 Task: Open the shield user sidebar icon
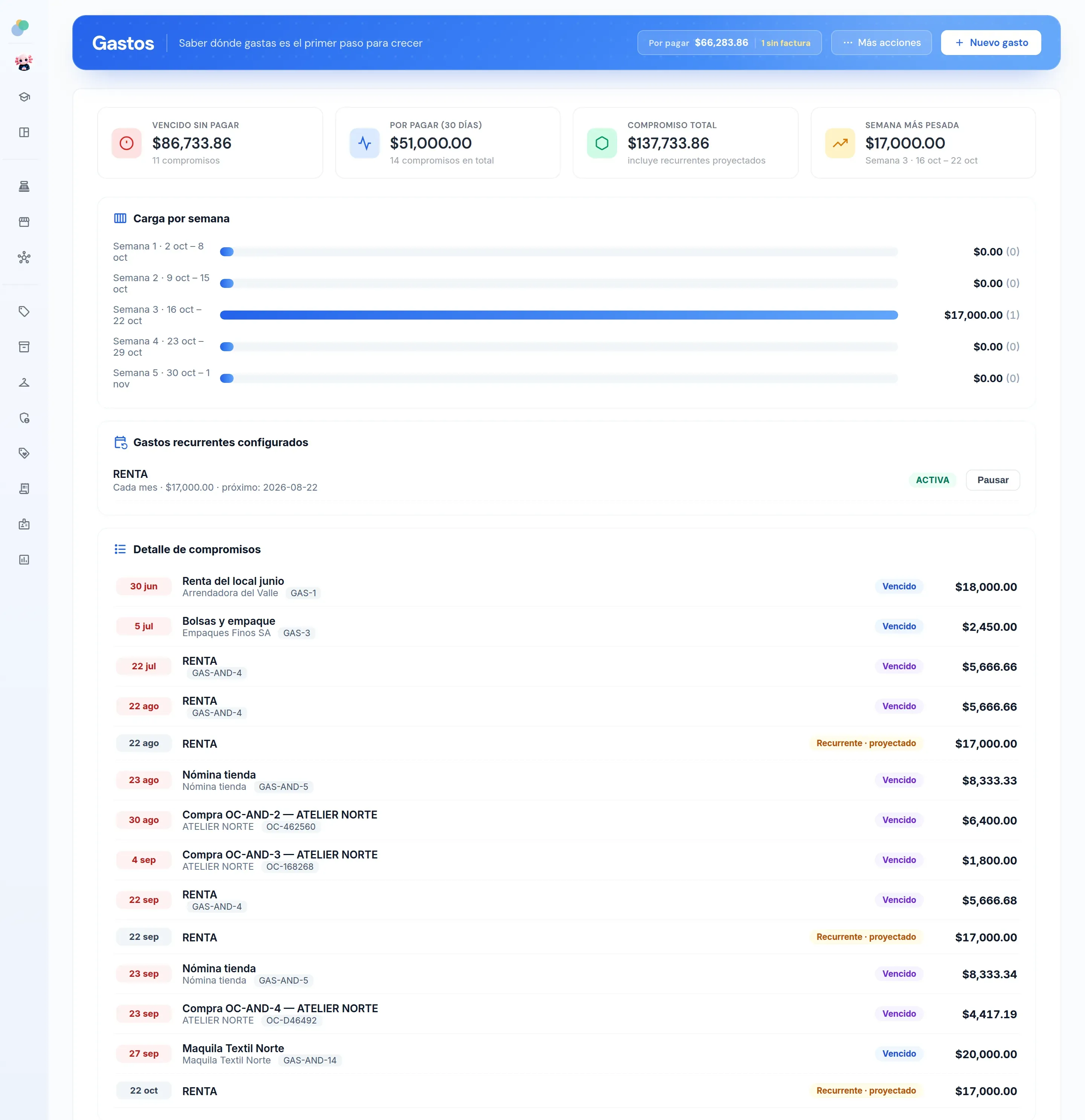[x=24, y=418]
